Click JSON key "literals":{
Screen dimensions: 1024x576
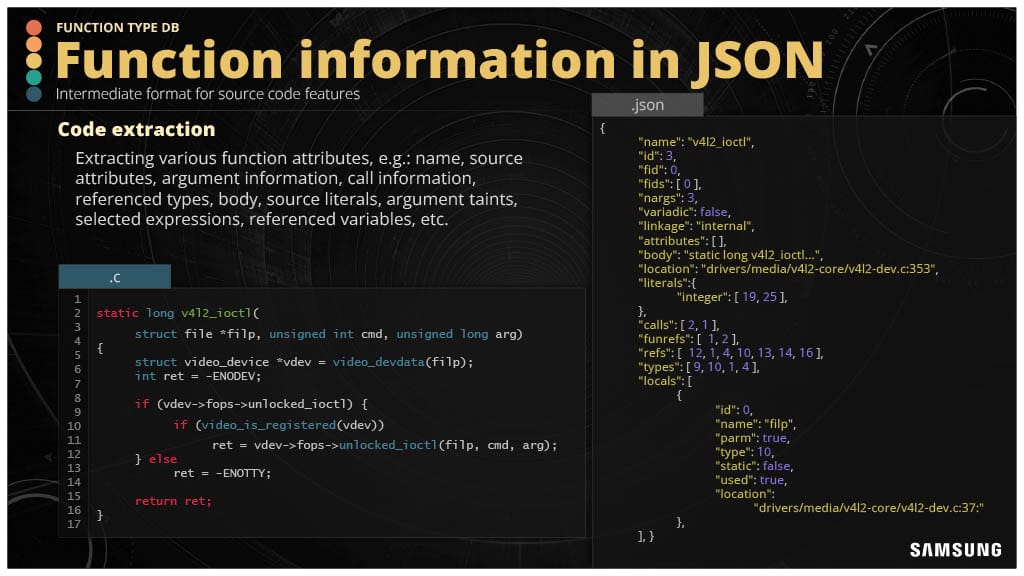[x=667, y=283]
